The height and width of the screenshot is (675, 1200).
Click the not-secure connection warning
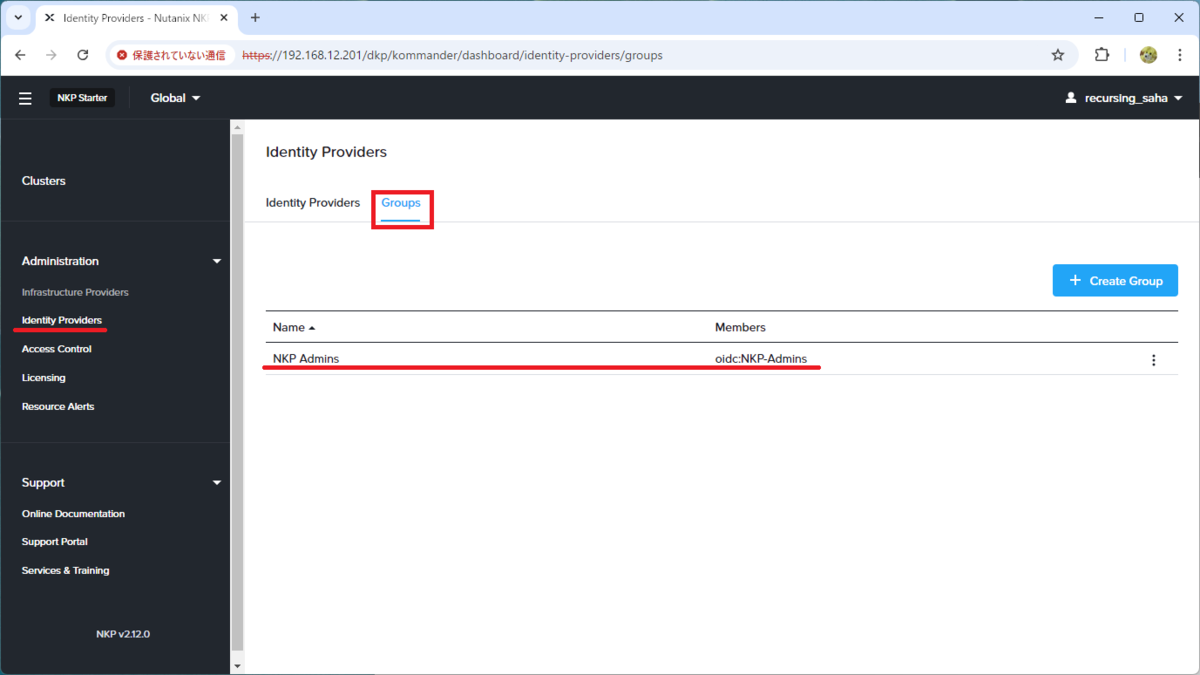pyautogui.click(x=171, y=55)
